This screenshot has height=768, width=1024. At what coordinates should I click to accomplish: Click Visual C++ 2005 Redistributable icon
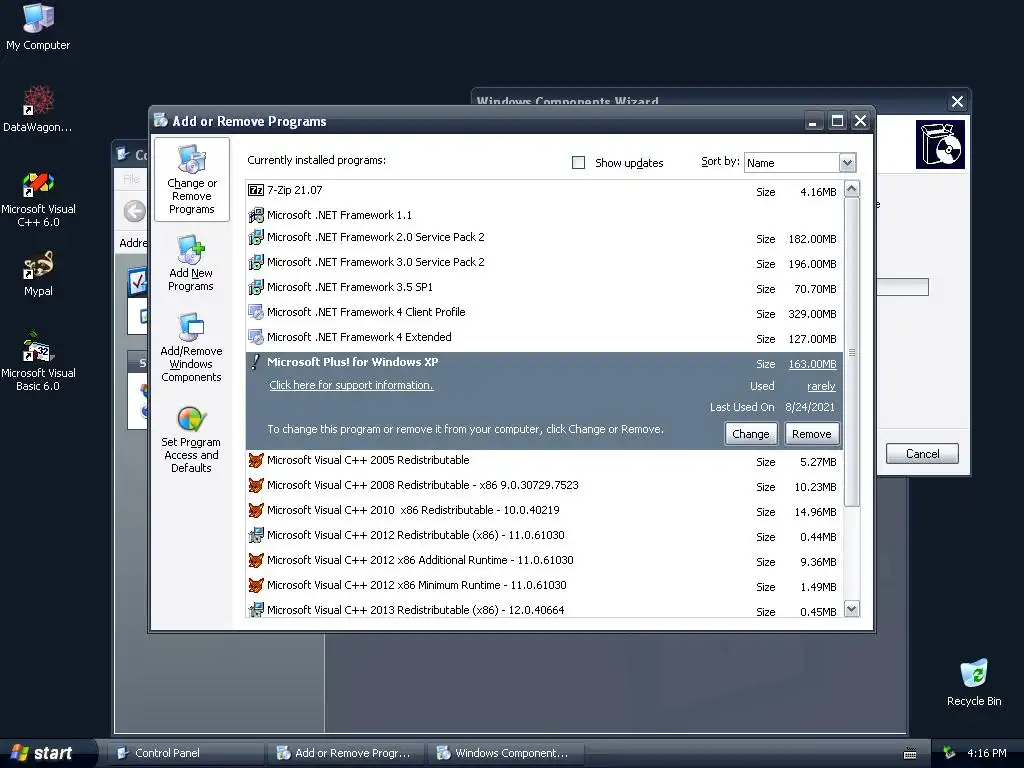point(256,460)
